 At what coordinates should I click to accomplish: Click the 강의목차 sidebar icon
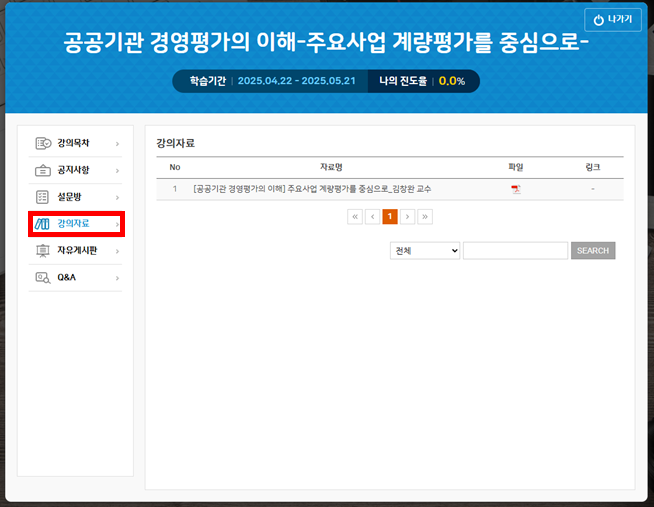pos(42,143)
